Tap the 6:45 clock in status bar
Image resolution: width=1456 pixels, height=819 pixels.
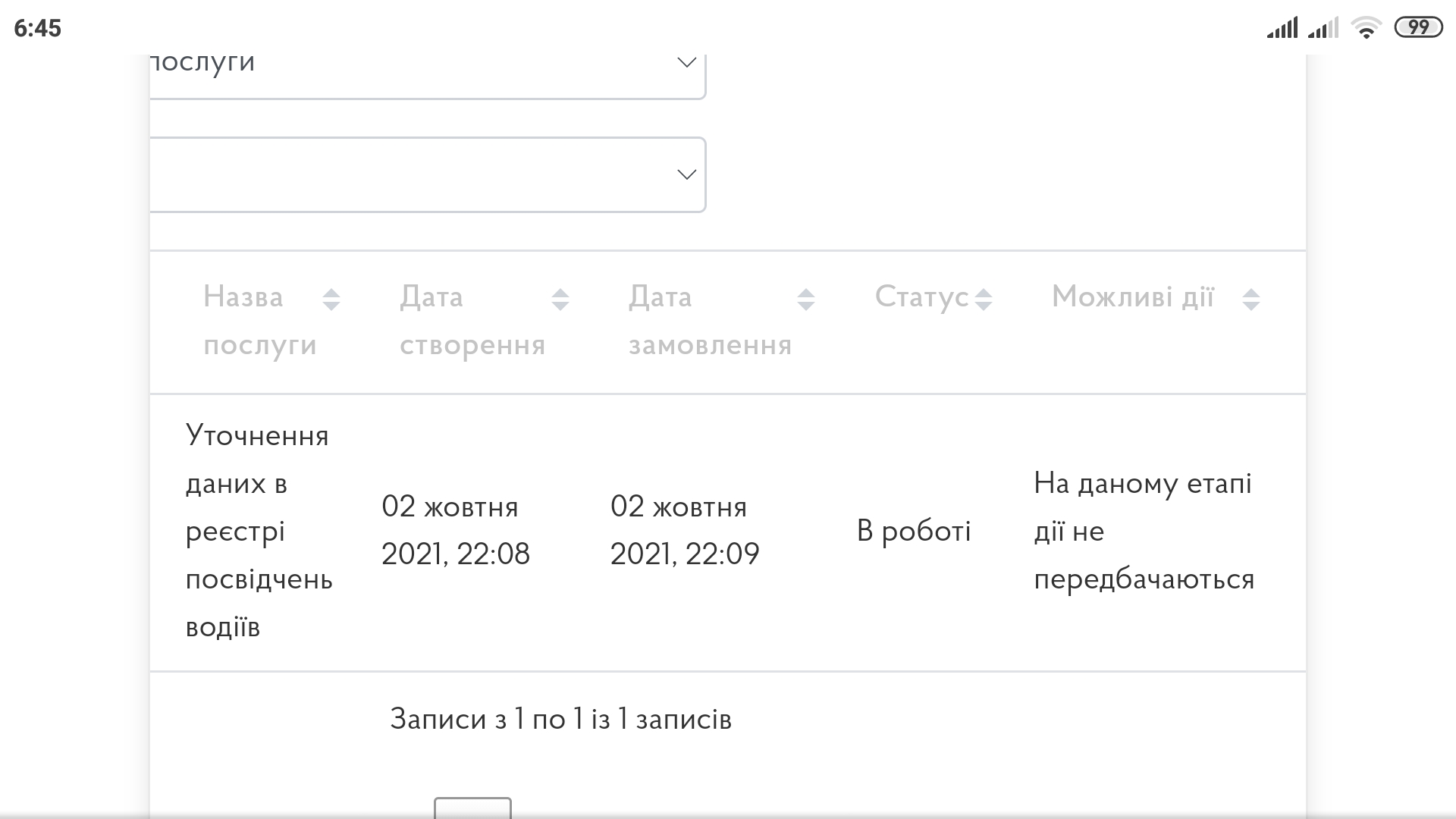(37, 28)
